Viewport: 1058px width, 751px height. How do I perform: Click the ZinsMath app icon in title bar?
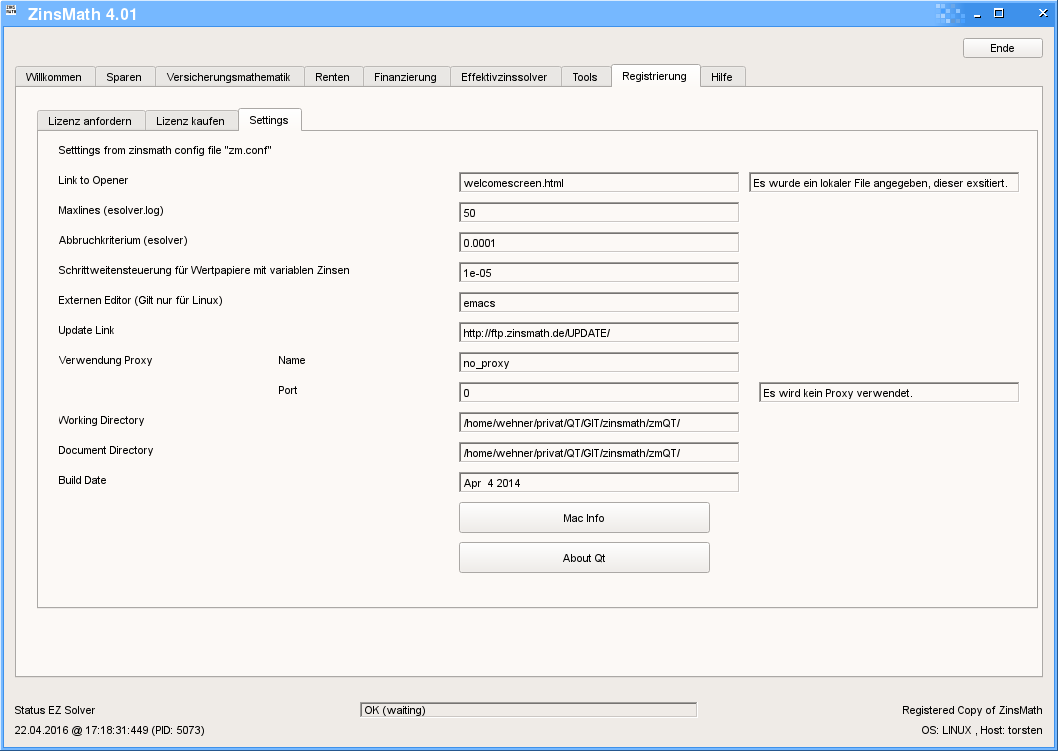tap(13, 13)
